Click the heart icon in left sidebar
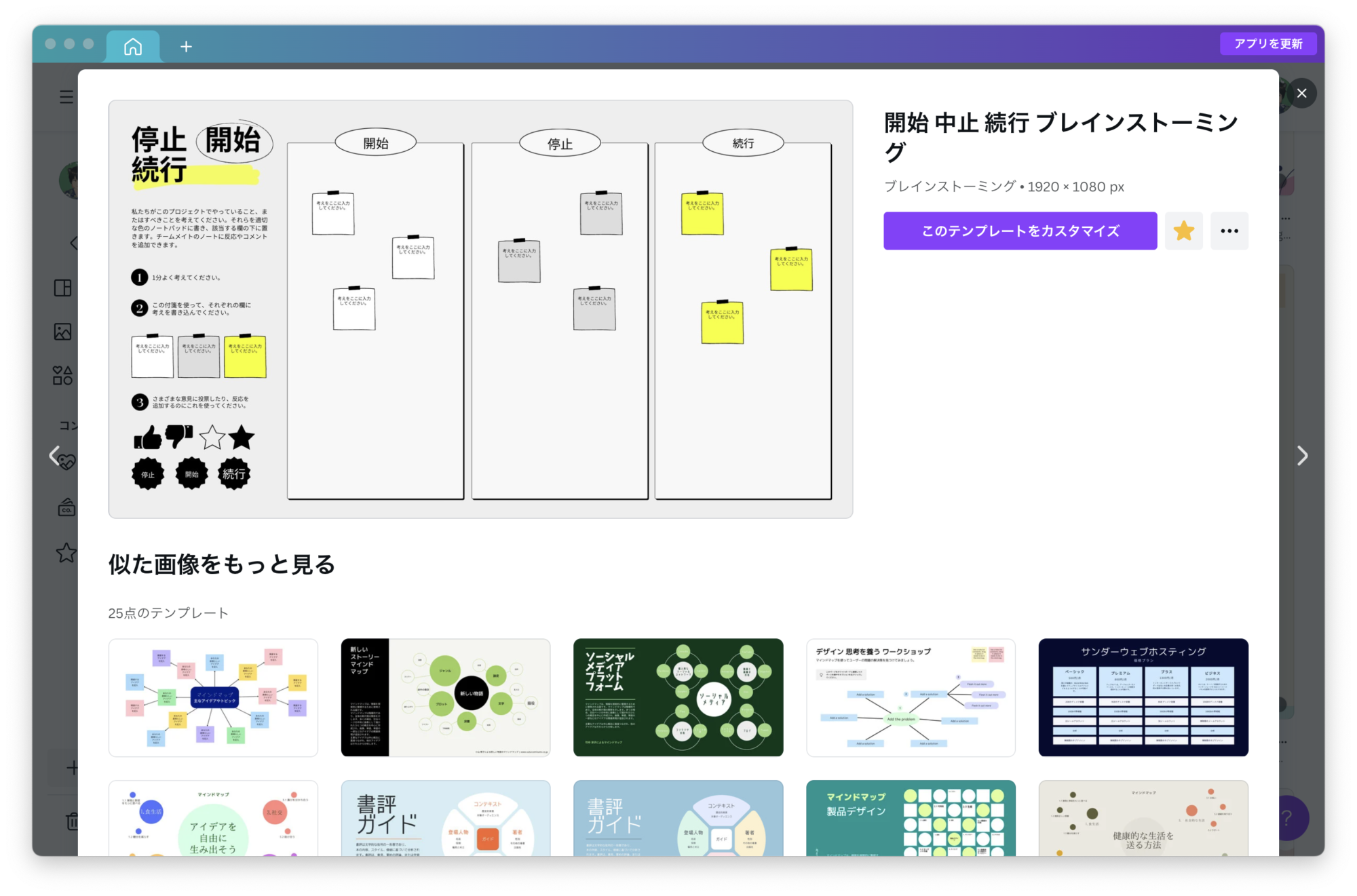1357x896 pixels. click(x=66, y=463)
